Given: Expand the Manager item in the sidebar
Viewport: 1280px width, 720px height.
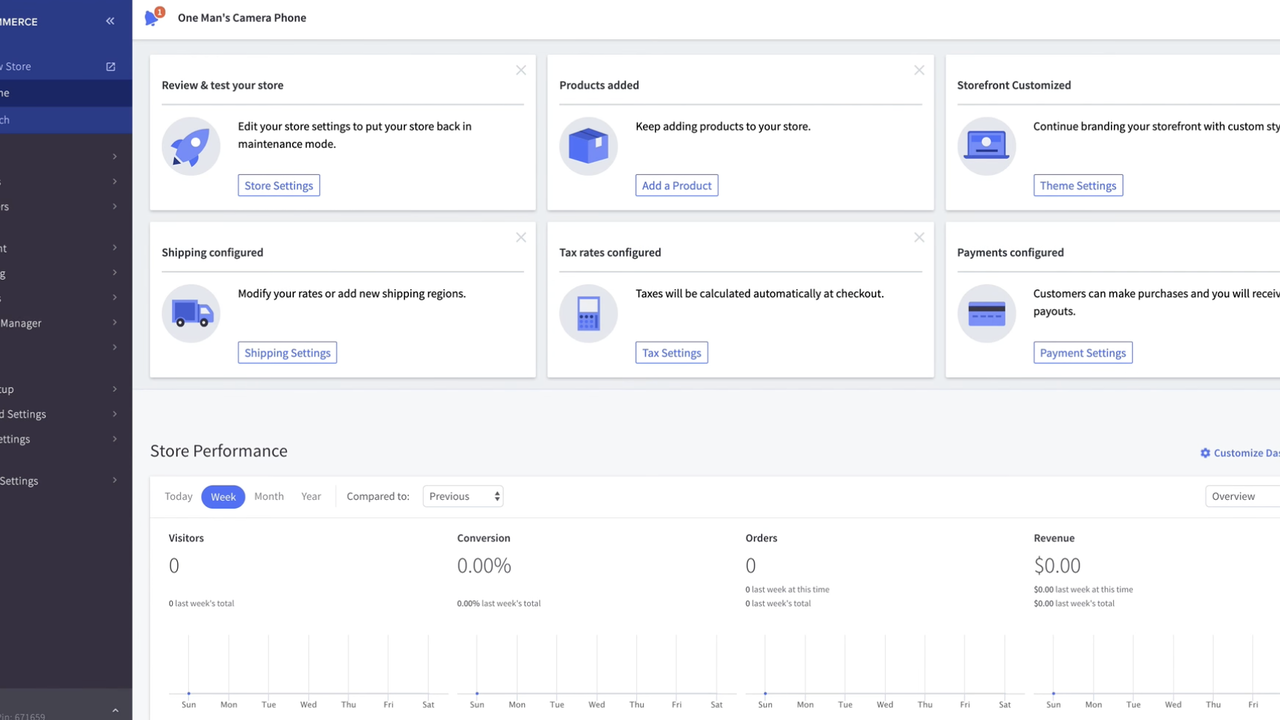Looking at the screenshot, I should pos(60,322).
